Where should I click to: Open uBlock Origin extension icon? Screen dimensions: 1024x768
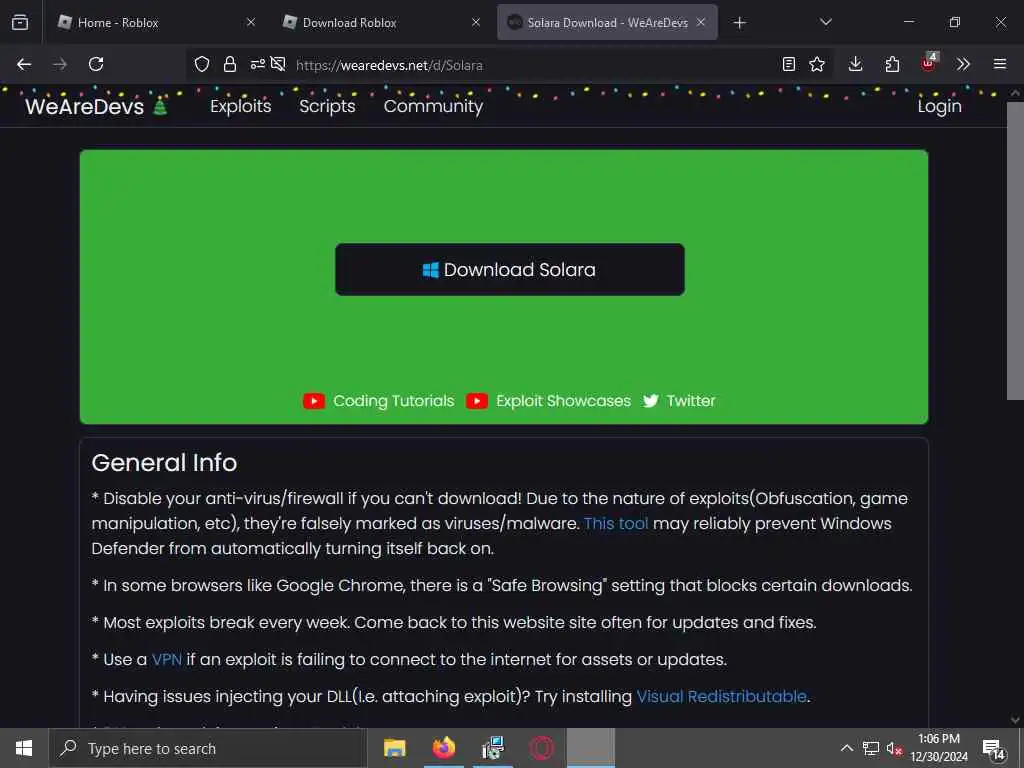click(929, 63)
